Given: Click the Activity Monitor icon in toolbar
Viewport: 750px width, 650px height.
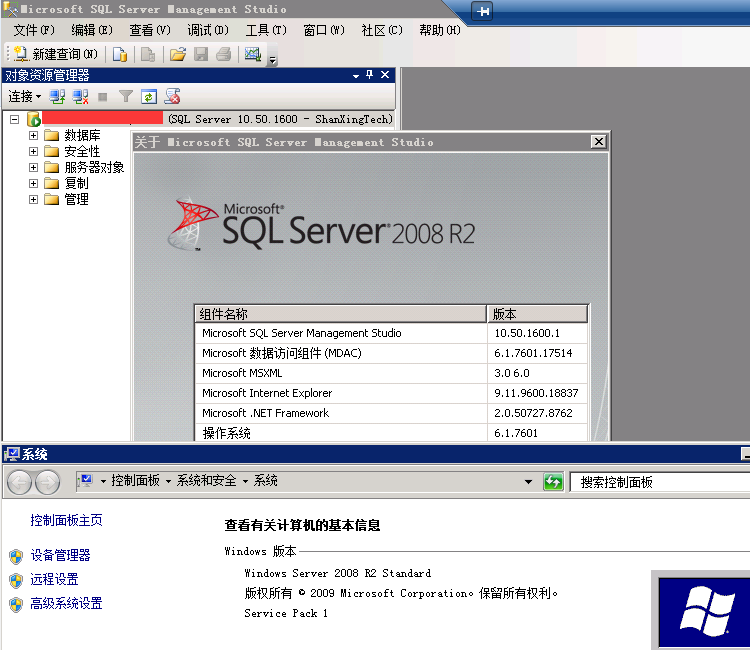Looking at the screenshot, I should click(x=253, y=55).
